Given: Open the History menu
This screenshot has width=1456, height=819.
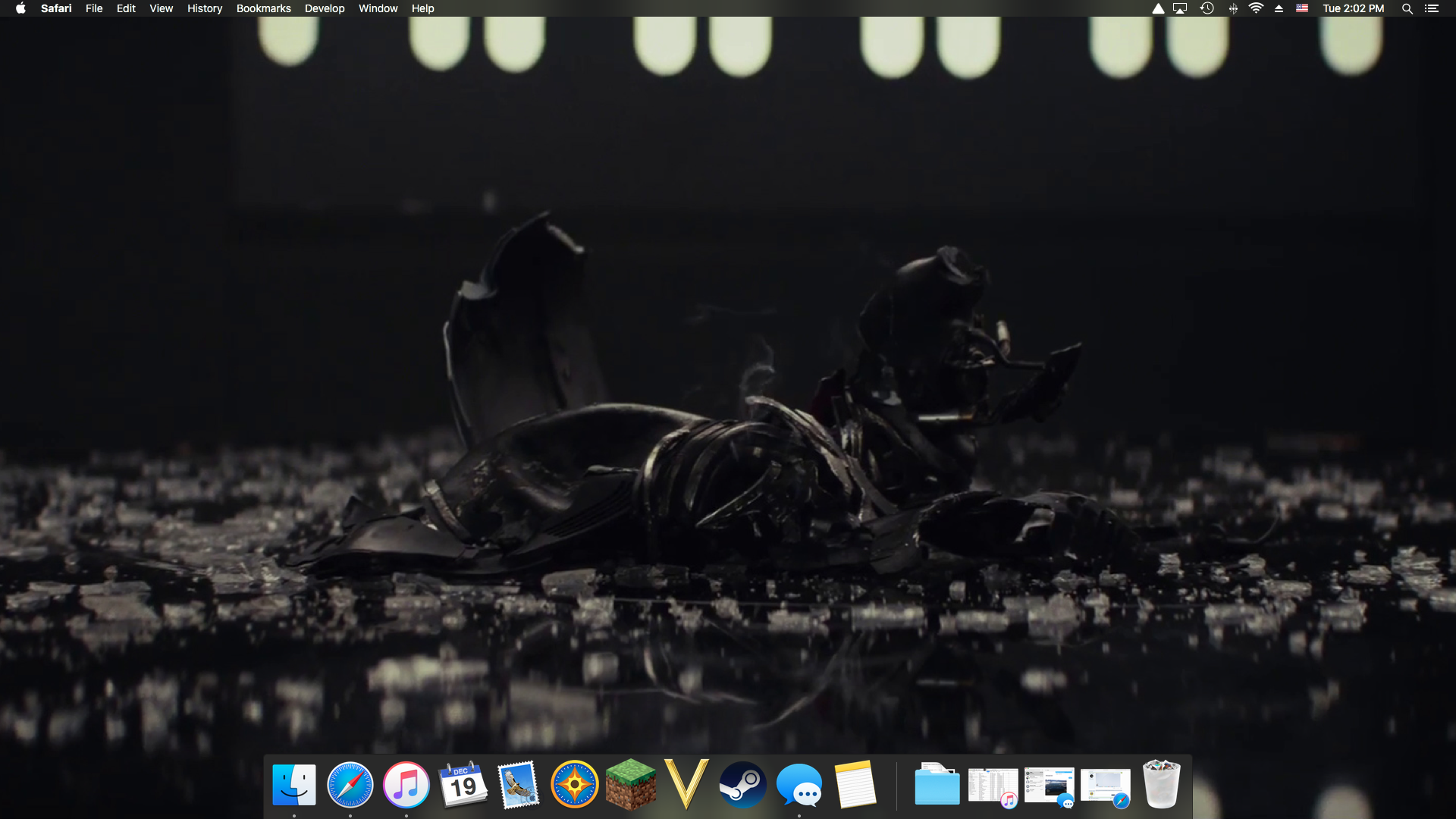Looking at the screenshot, I should pyautogui.click(x=205, y=8).
